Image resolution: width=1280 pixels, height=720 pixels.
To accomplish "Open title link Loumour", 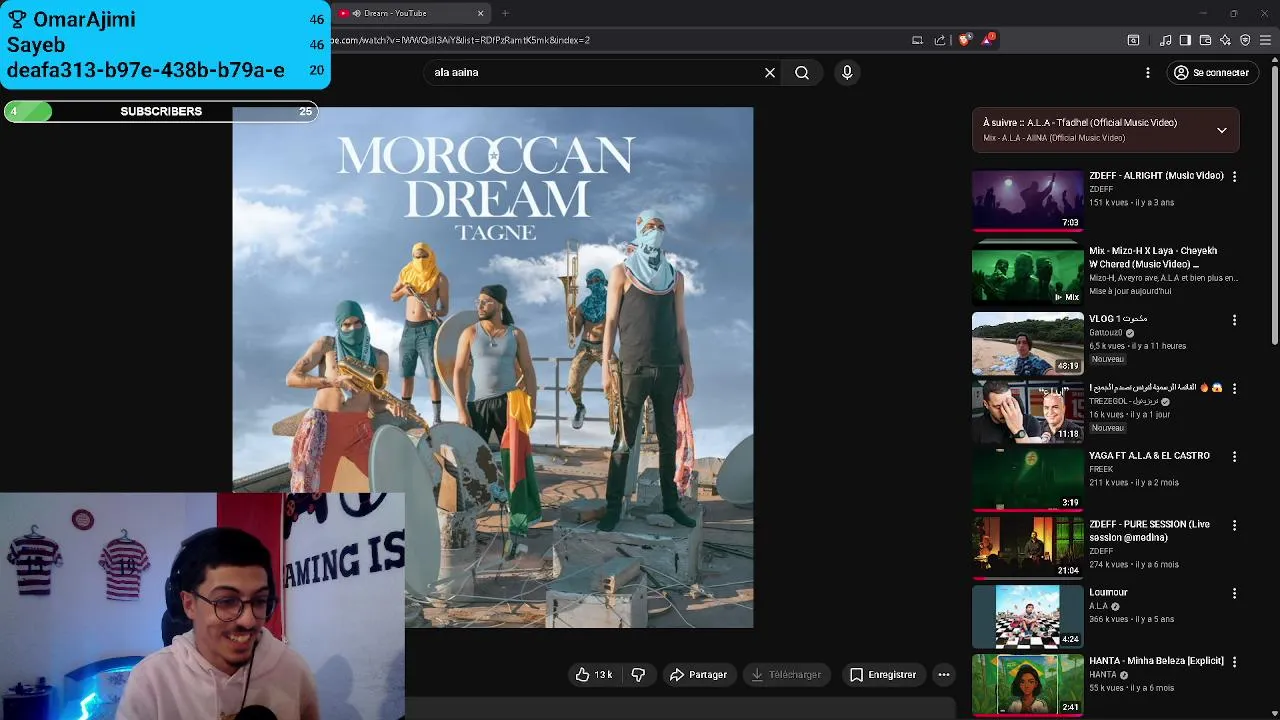I will coord(1108,593).
